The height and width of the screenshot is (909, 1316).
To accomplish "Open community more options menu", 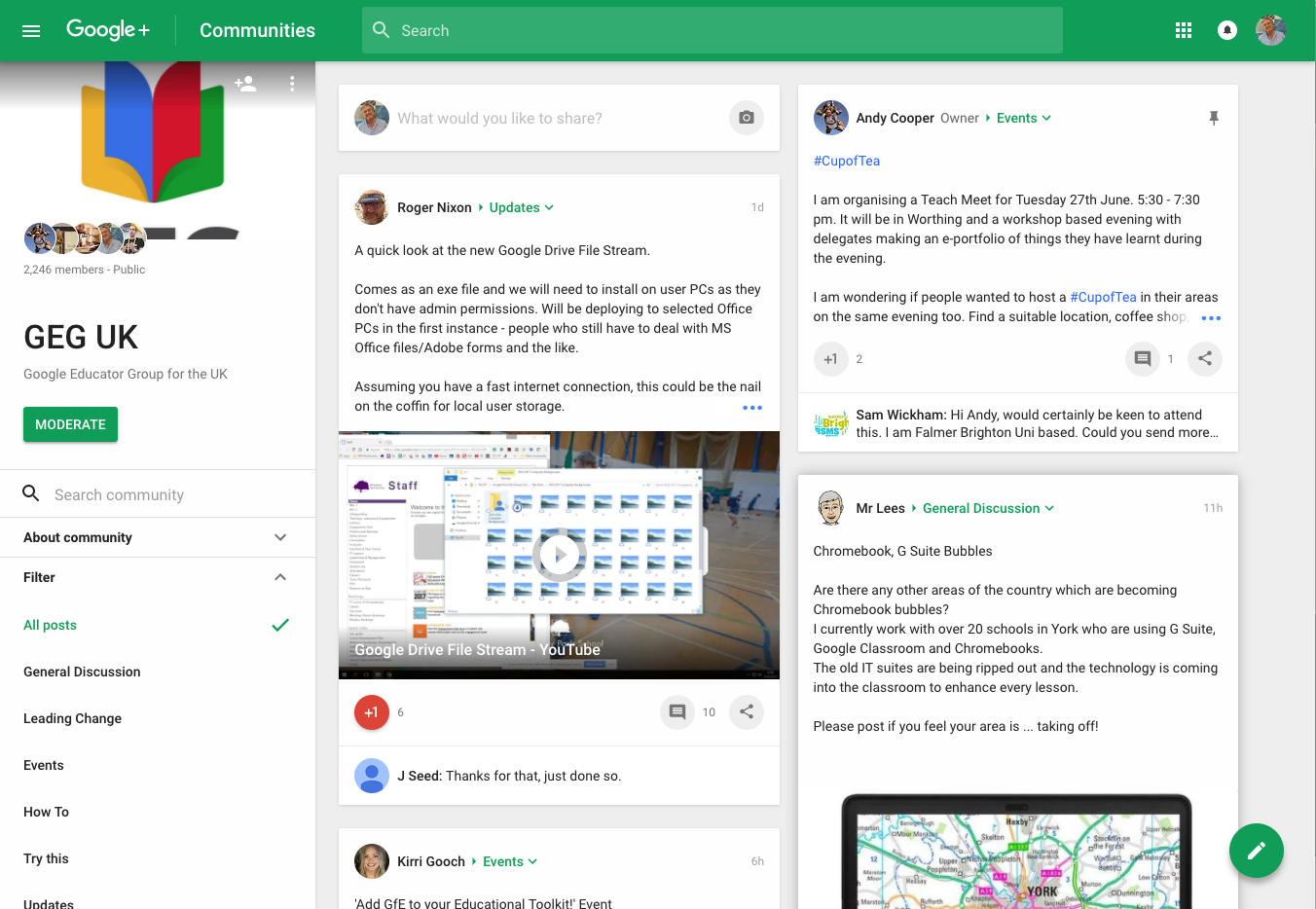I will tap(292, 84).
